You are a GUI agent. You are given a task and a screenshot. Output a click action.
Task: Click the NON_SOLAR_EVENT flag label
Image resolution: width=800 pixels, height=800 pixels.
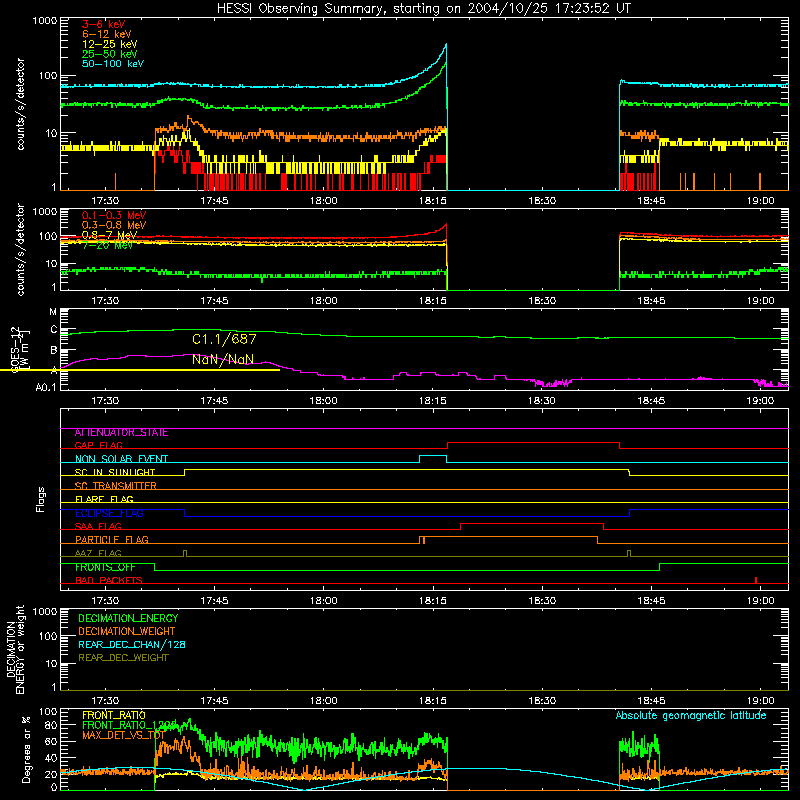pos(121,459)
